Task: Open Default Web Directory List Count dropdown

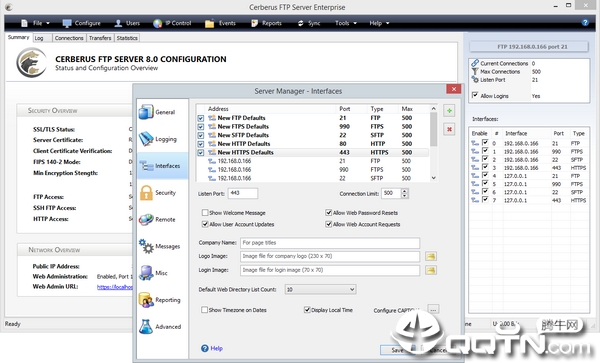Action: pos(321,290)
